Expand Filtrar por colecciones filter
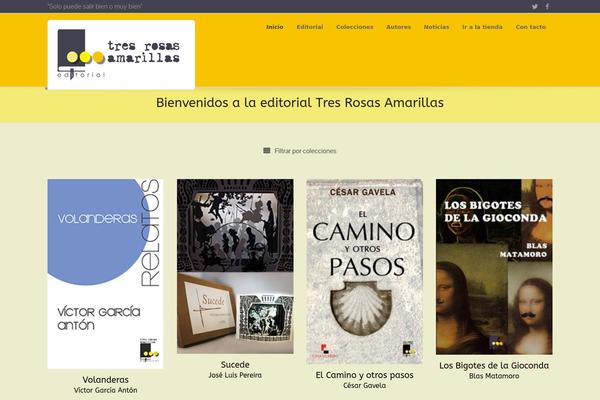The image size is (600, 400). tap(300, 151)
